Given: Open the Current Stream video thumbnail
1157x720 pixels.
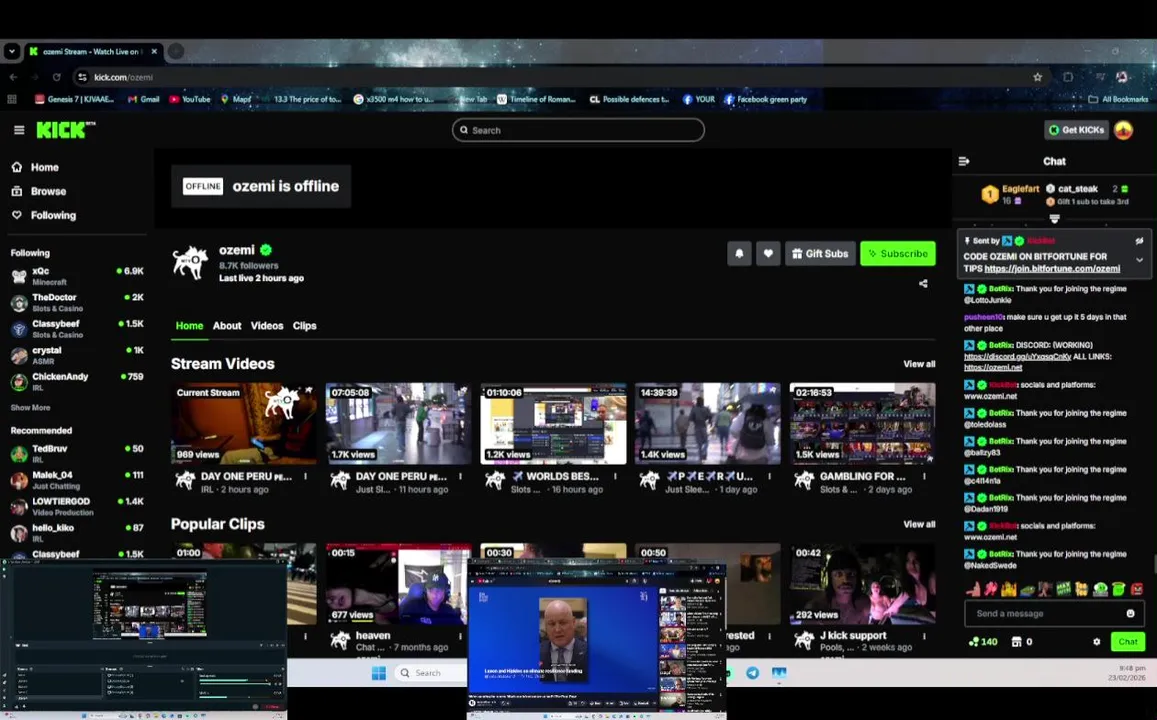Looking at the screenshot, I should pos(244,423).
